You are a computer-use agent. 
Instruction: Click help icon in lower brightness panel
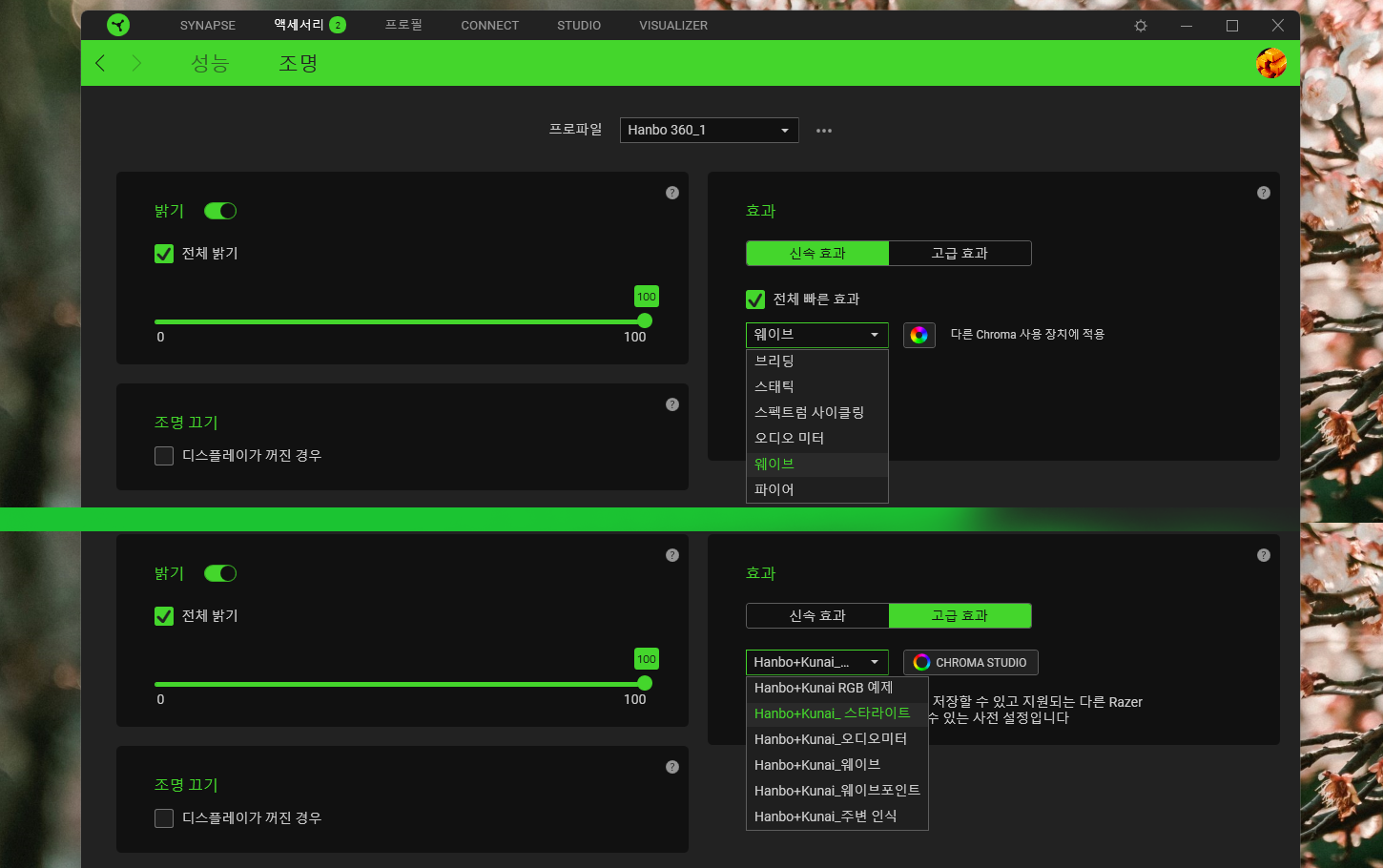pyautogui.click(x=672, y=555)
